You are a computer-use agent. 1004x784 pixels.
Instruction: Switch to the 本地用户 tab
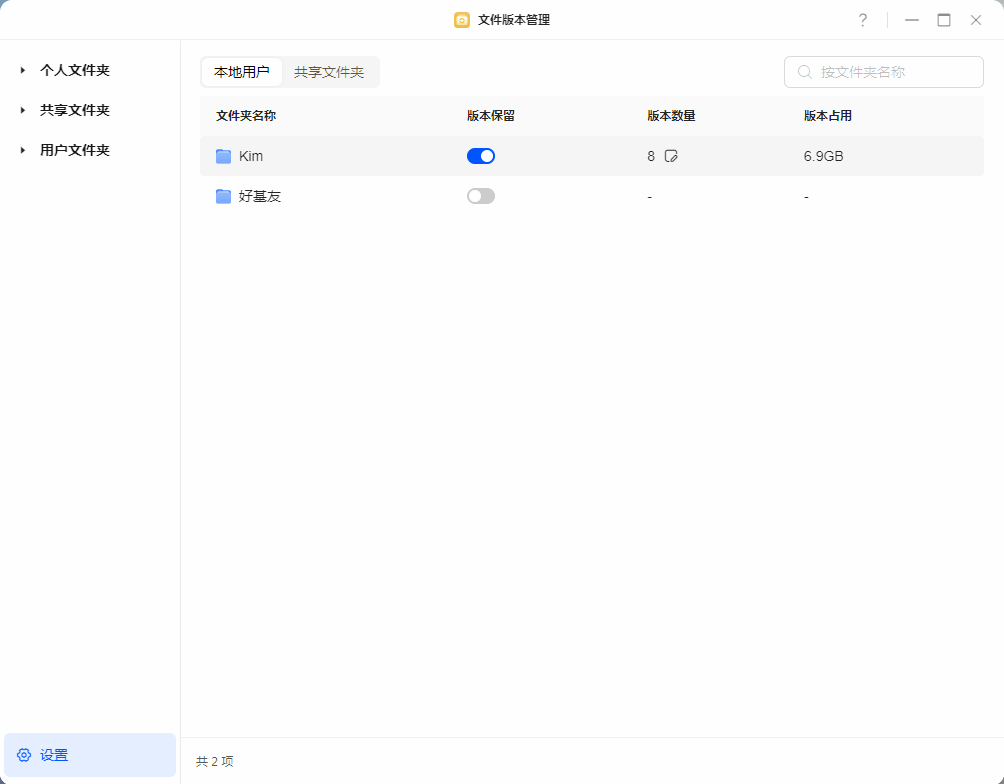241,72
